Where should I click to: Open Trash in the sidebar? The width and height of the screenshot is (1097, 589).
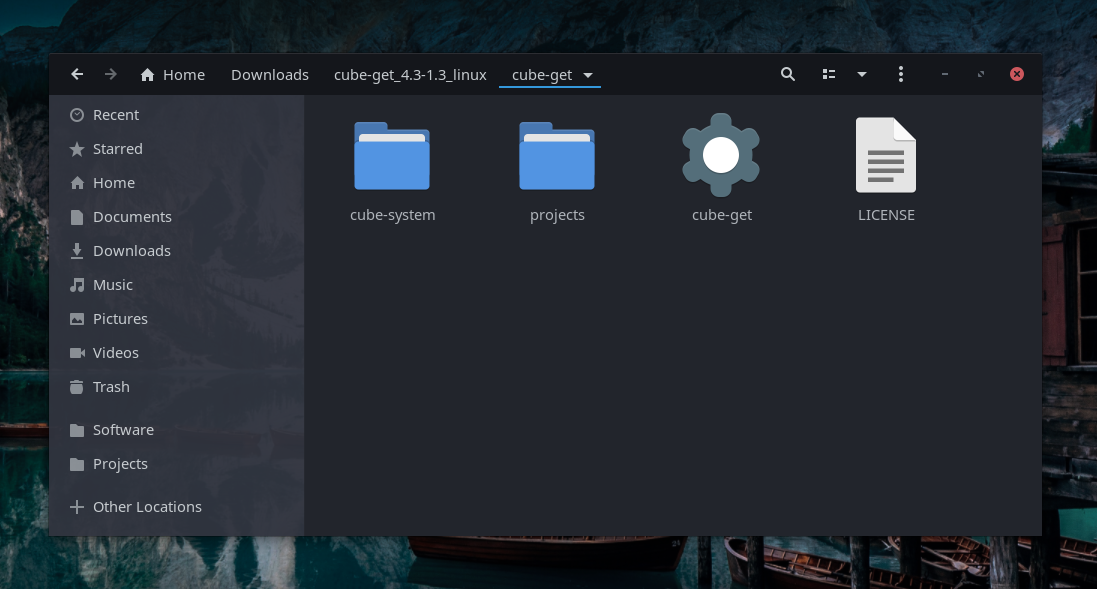click(111, 387)
